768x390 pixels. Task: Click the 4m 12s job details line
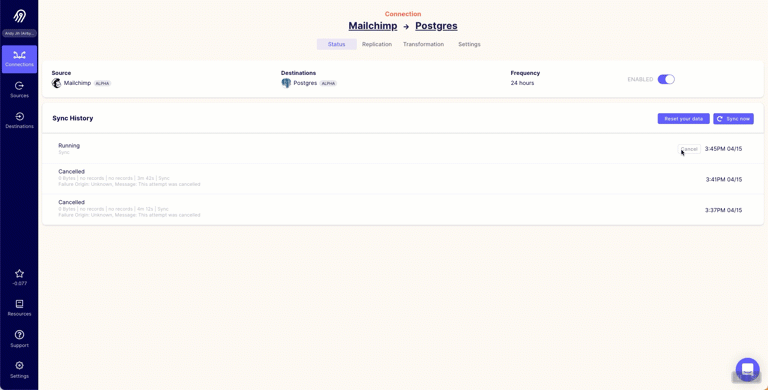click(113, 209)
